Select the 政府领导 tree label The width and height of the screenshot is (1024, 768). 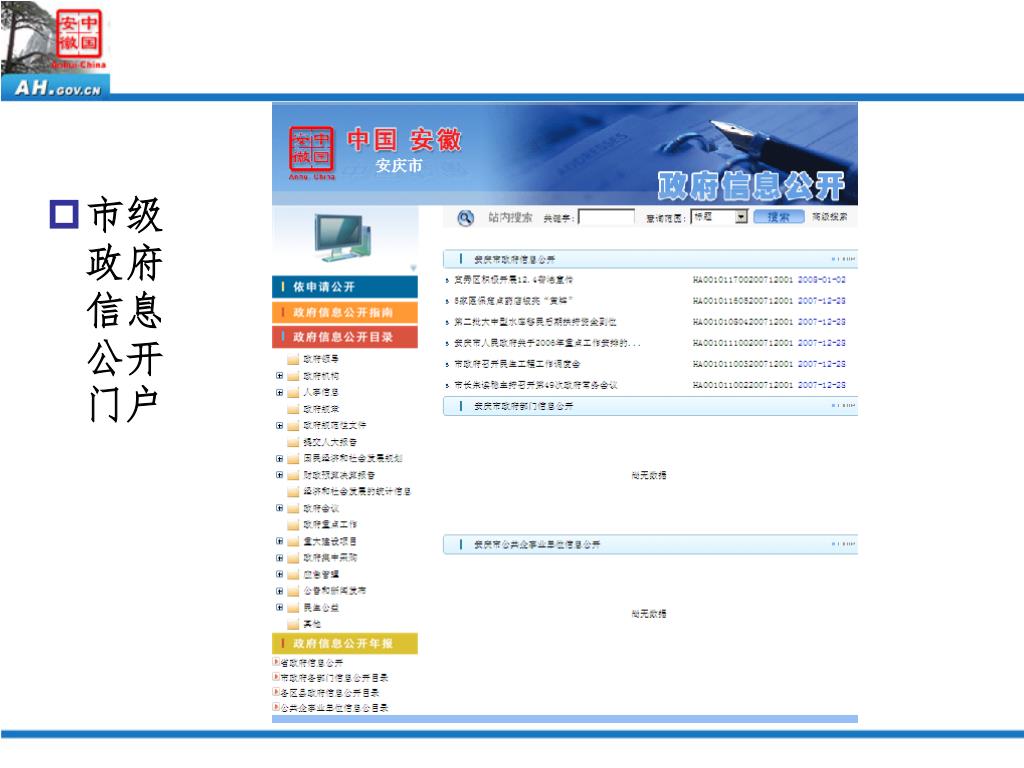click(x=321, y=359)
